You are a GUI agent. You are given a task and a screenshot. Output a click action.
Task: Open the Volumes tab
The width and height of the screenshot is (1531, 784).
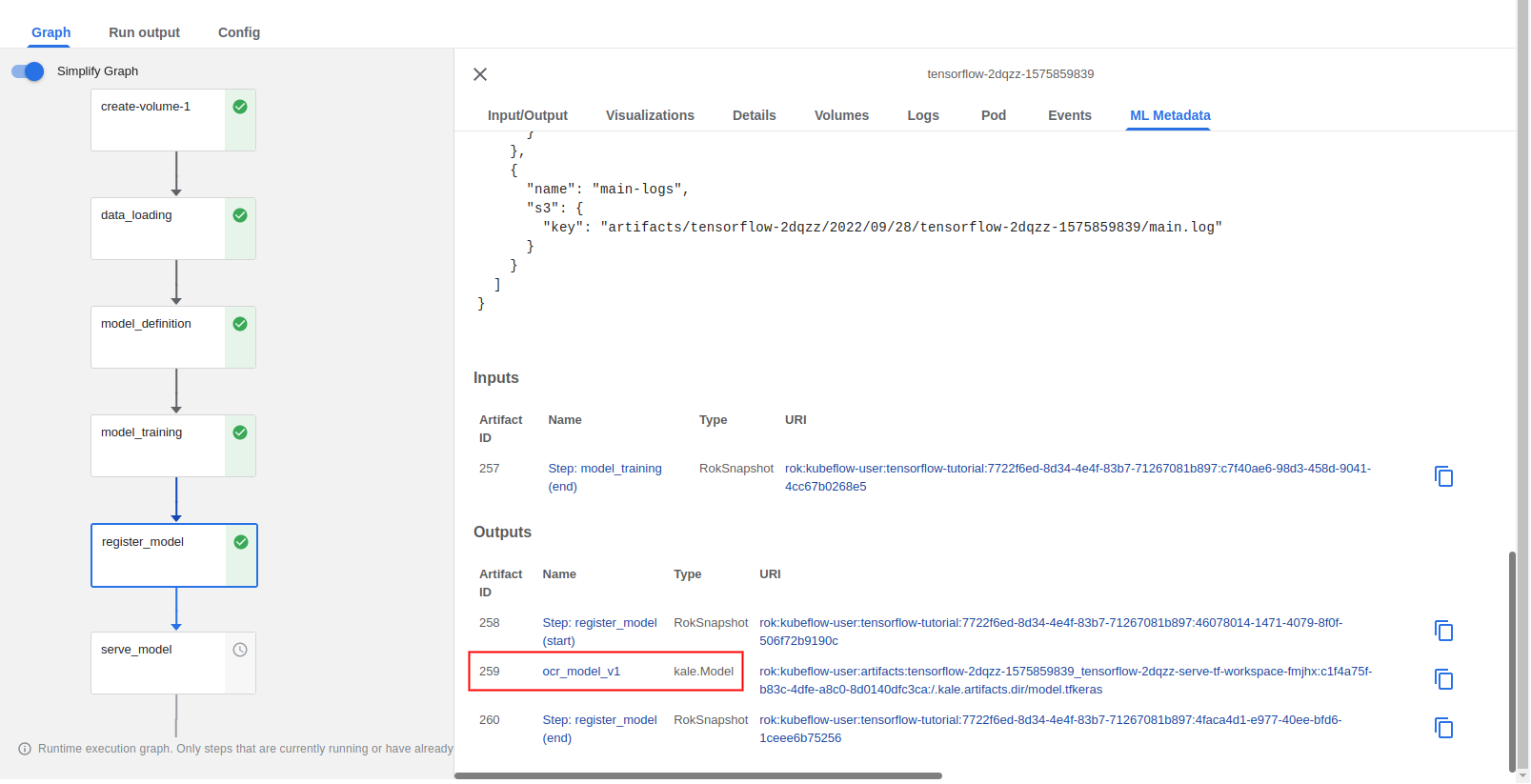pos(841,115)
